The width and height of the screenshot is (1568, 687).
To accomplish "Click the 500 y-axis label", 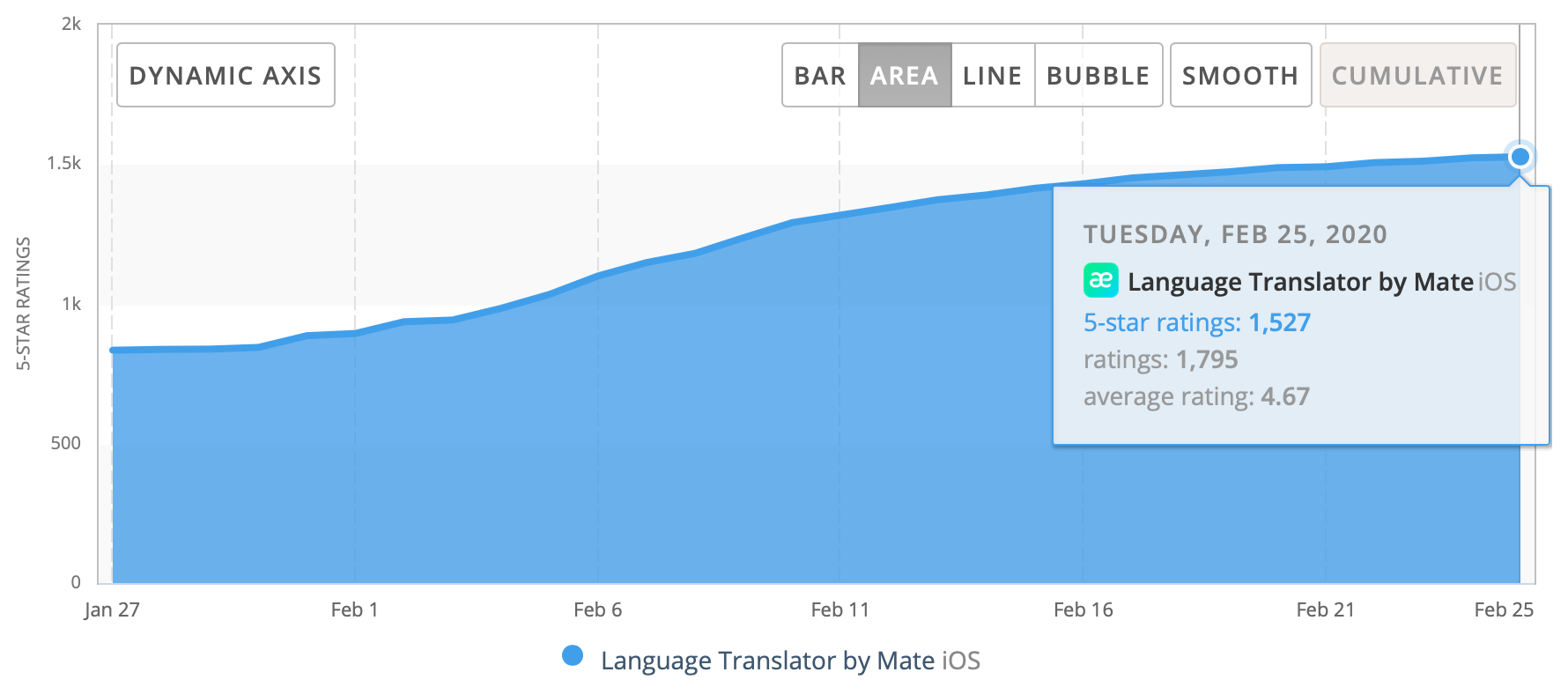I will point(65,443).
